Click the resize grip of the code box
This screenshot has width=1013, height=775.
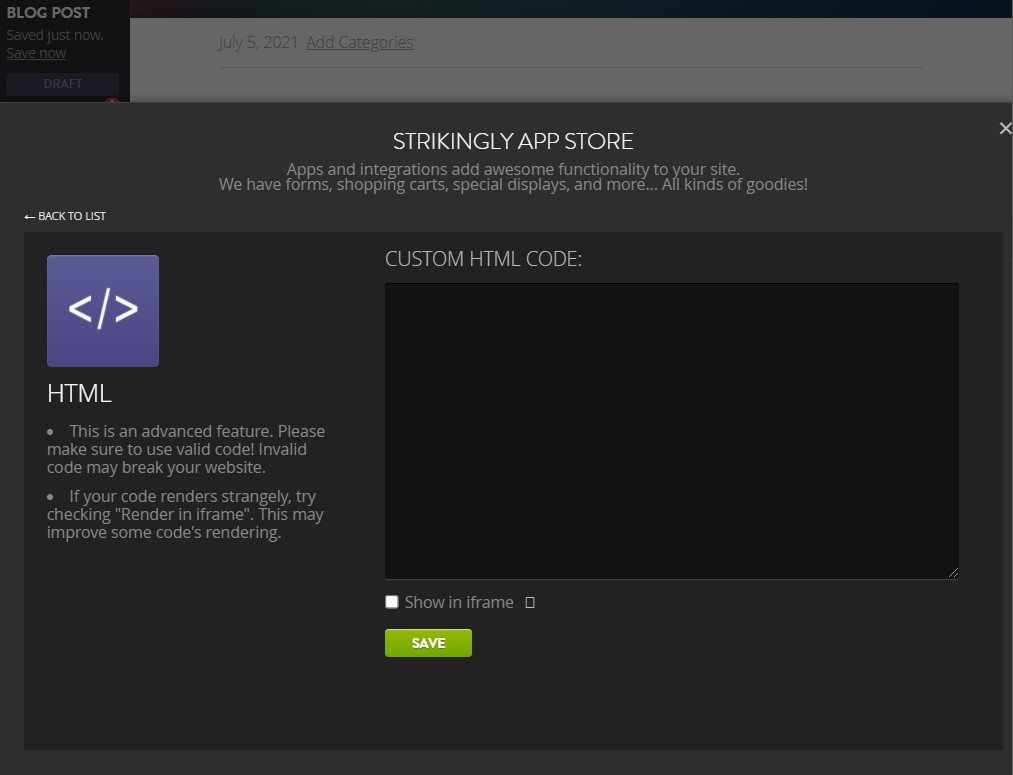coord(953,572)
